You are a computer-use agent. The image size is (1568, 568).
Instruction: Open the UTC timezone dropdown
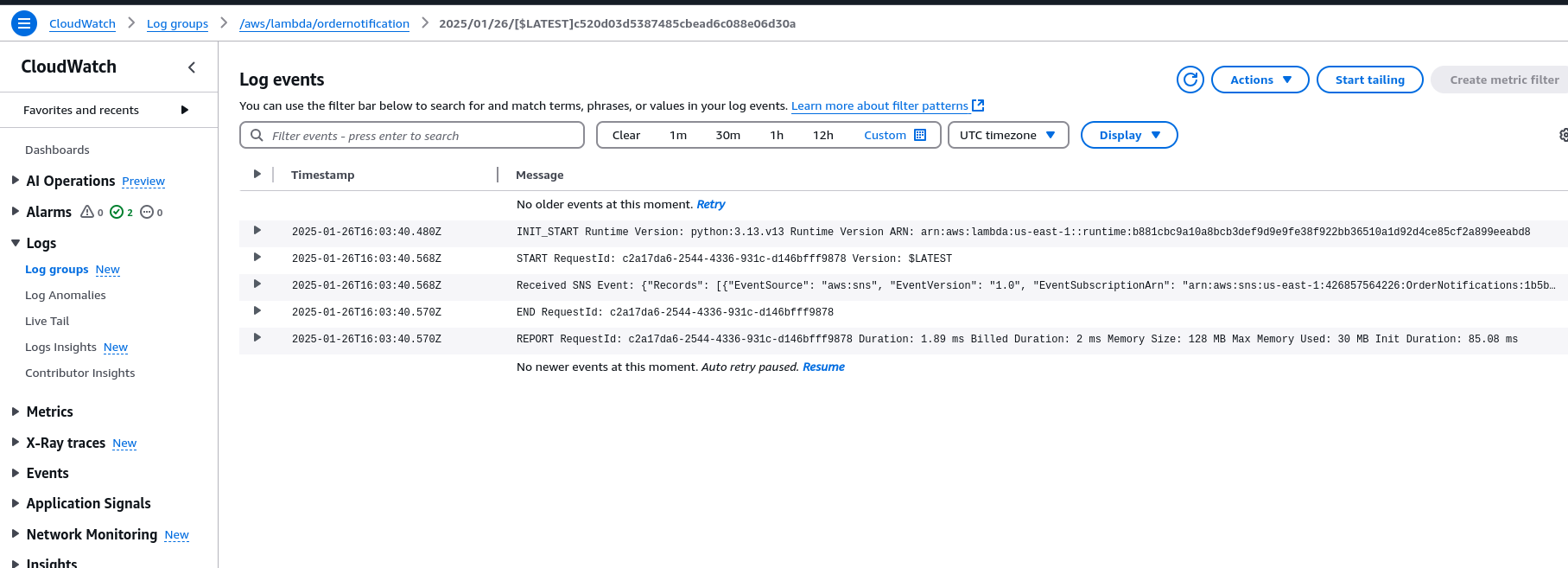point(1007,135)
